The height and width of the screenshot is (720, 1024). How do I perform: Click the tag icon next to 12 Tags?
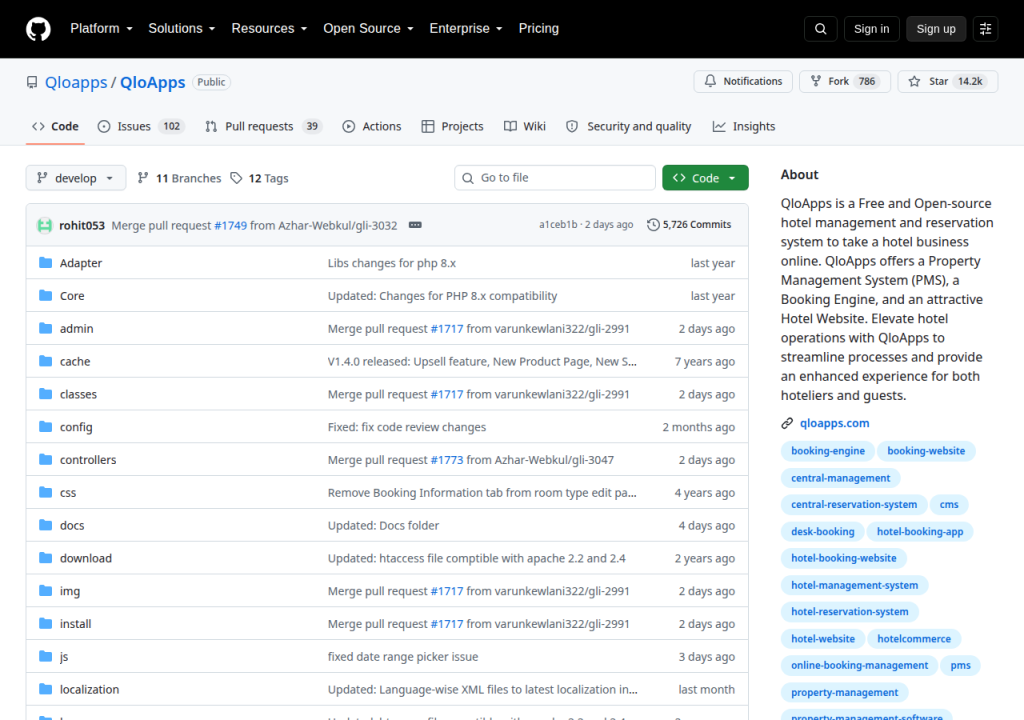[236, 178]
